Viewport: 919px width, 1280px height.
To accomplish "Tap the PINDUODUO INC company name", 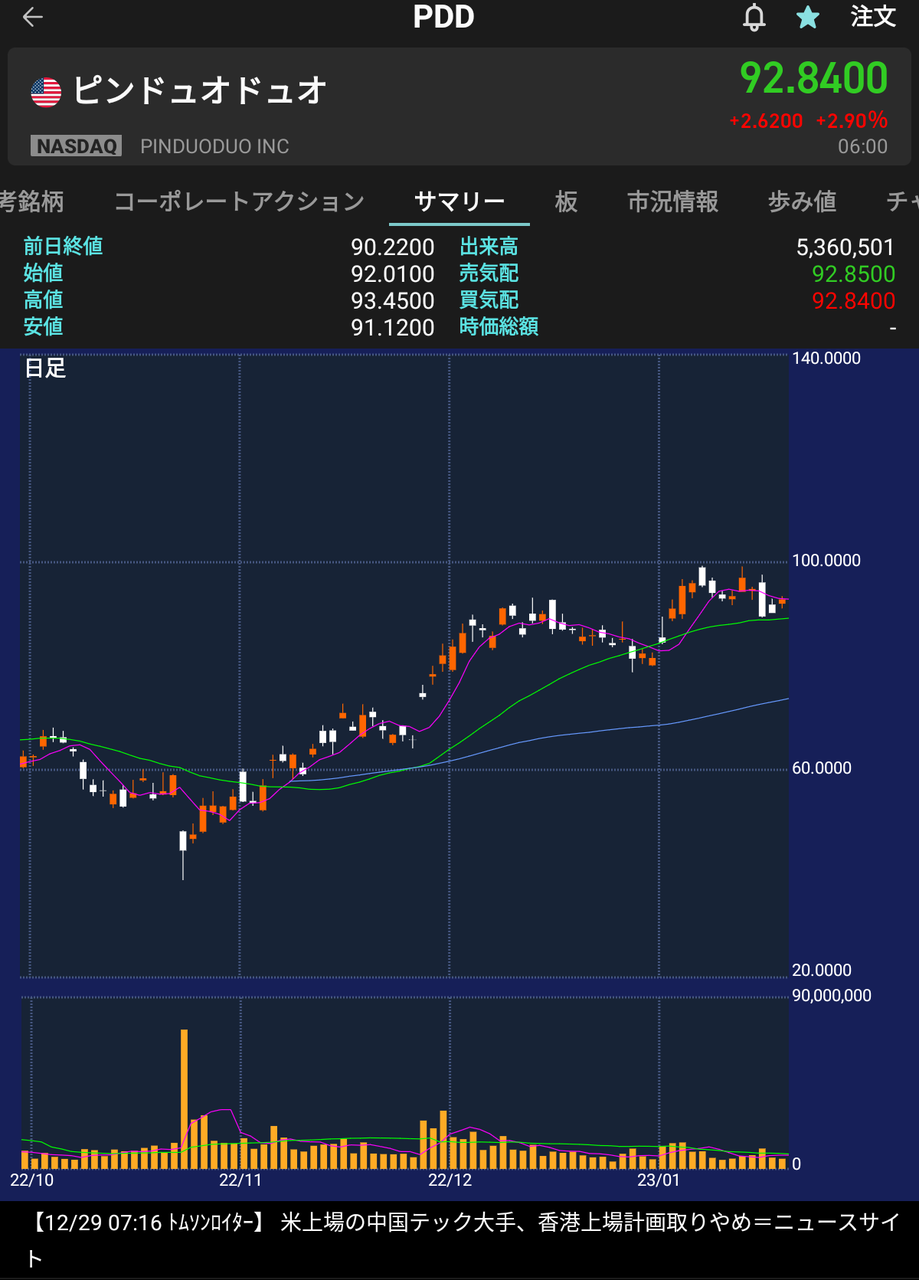I will pyautogui.click(x=215, y=146).
